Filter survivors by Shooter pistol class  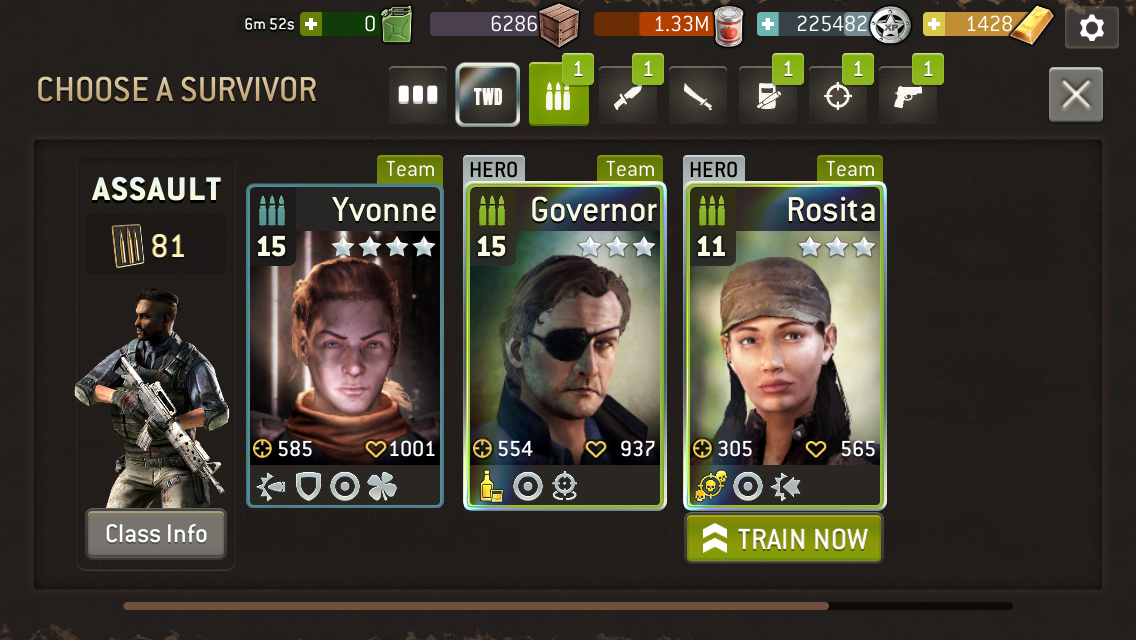pyautogui.click(x=907, y=95)
